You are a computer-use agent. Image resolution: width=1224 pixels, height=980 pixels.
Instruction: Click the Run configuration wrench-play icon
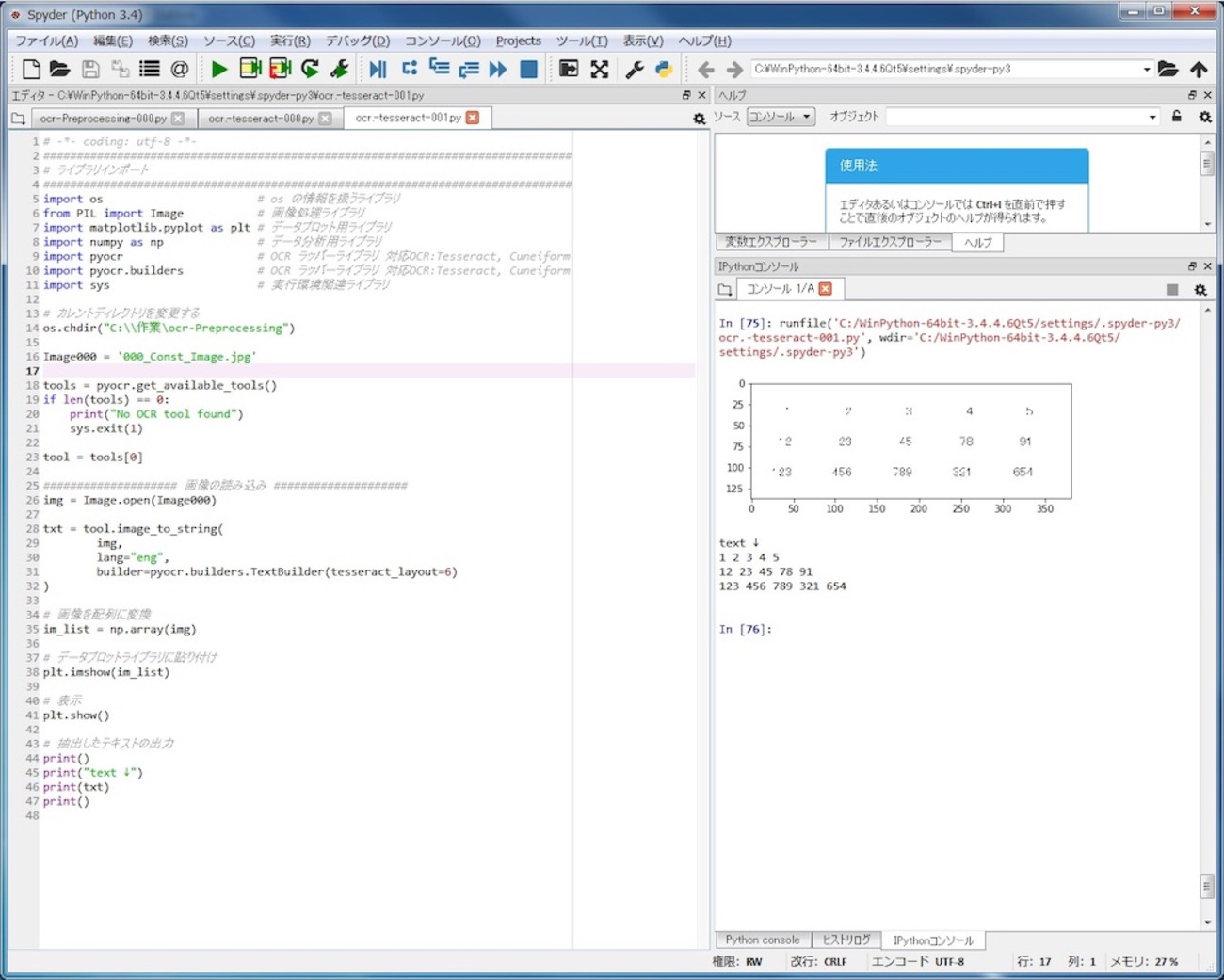pos(340,69)
